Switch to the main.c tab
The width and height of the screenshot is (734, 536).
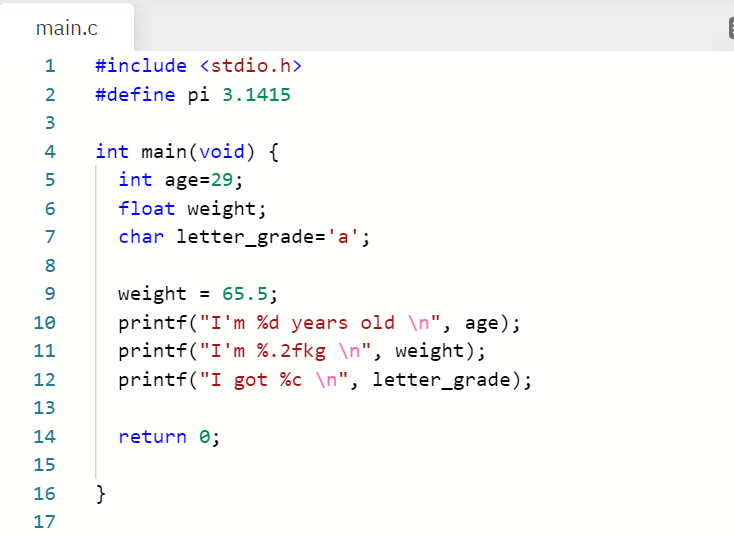[66, 28]
